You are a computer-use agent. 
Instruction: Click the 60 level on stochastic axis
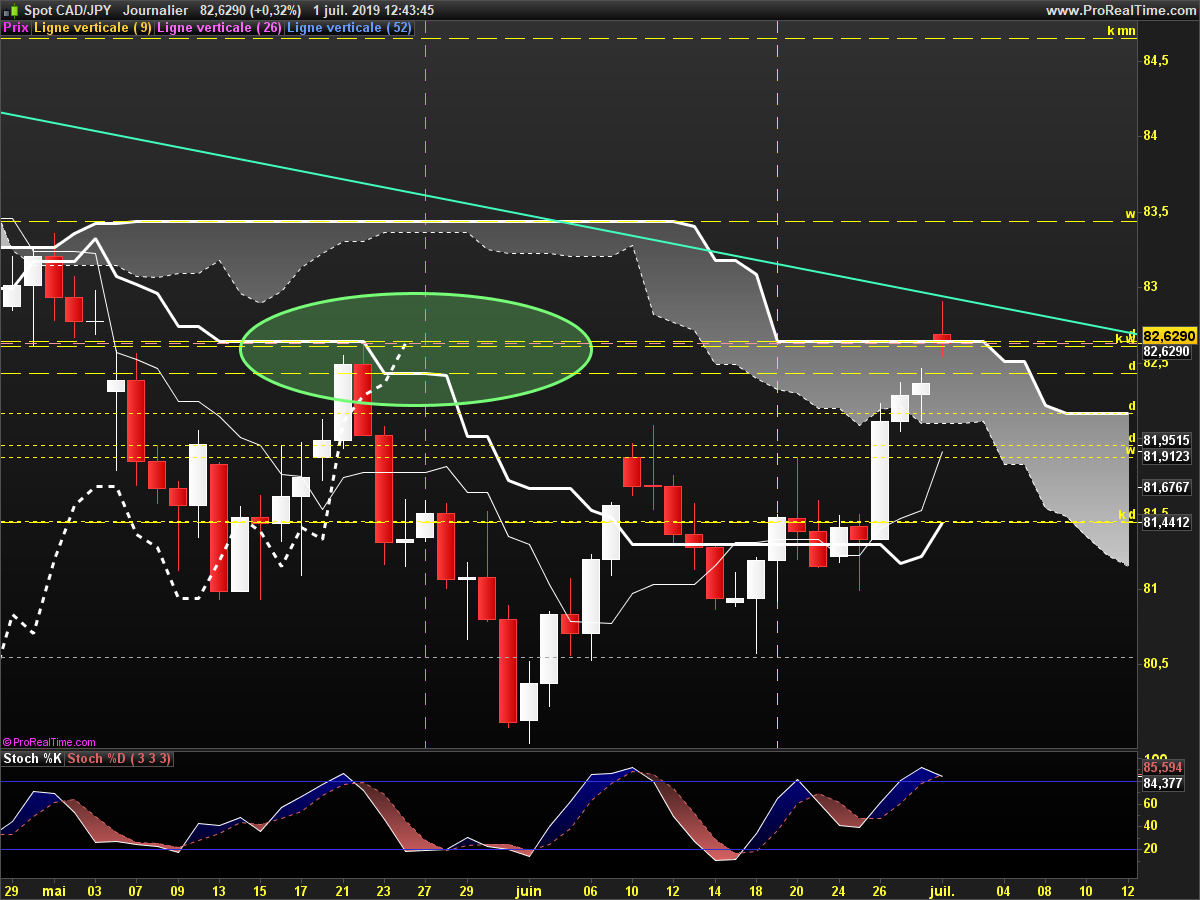tap(1150, 803)
